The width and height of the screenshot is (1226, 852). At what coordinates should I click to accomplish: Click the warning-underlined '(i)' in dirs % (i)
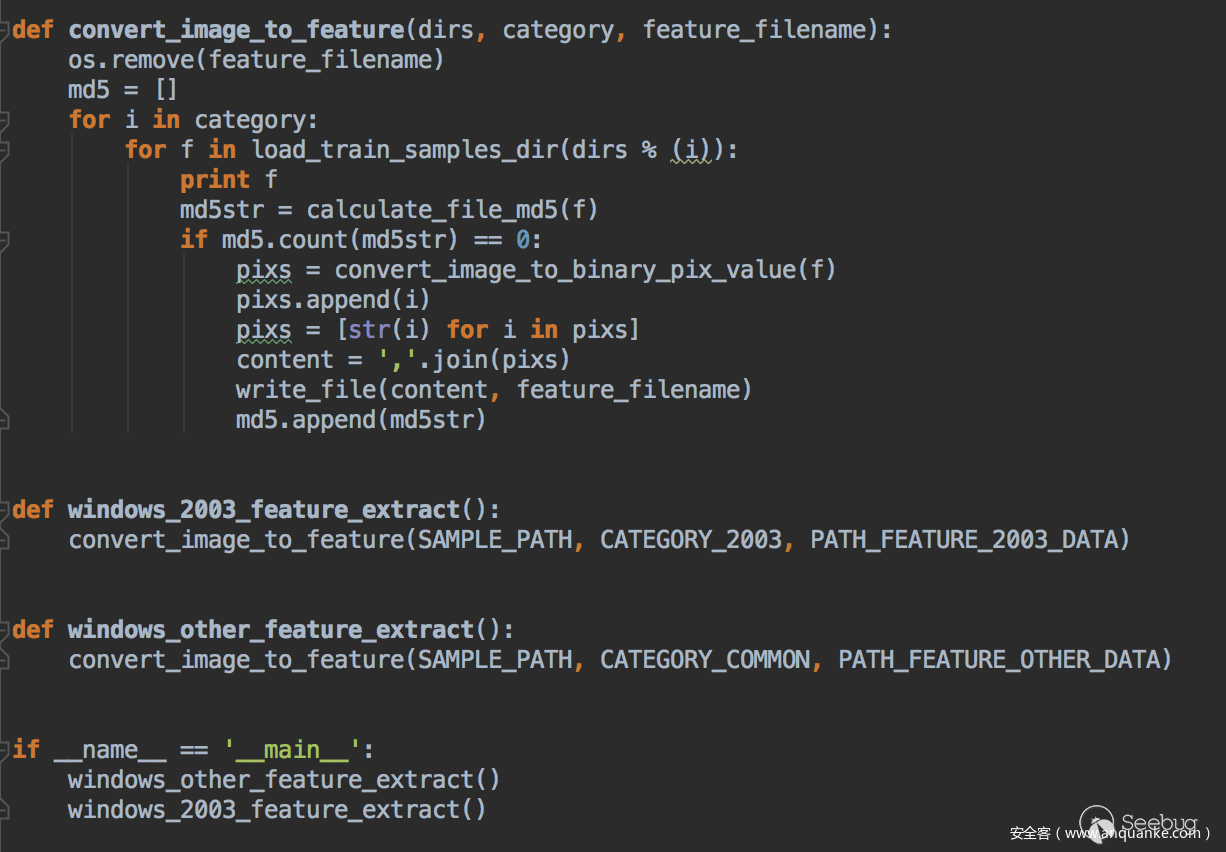[690, 150]
